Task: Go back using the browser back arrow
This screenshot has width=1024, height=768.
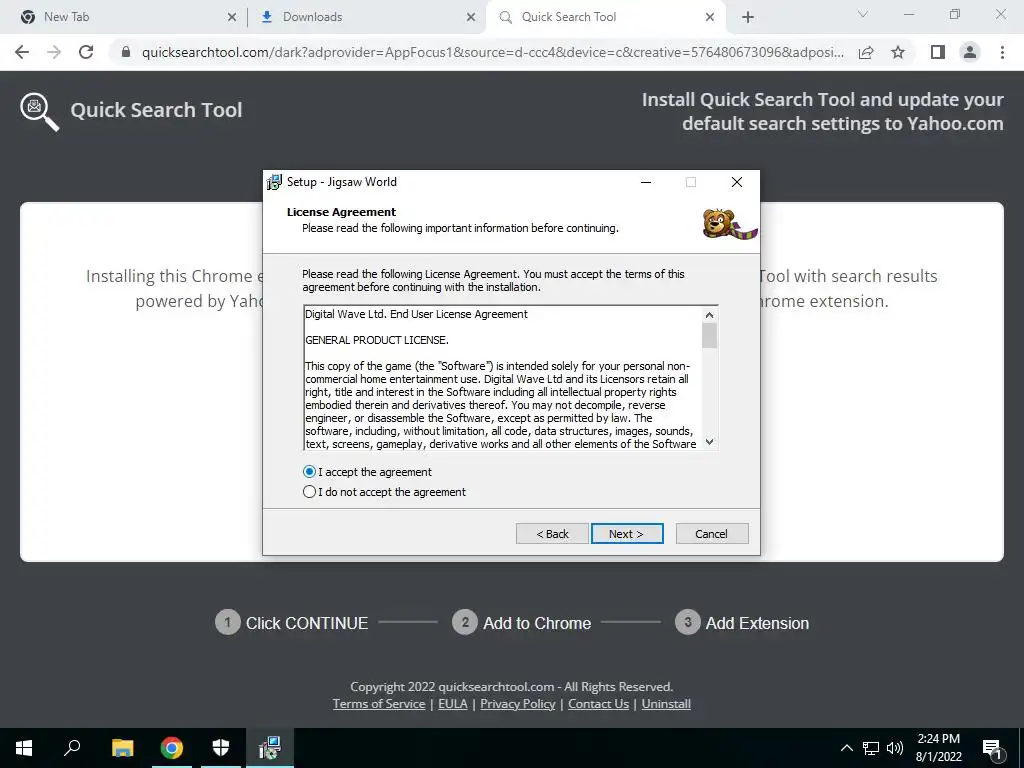Action: pos(22,52)
